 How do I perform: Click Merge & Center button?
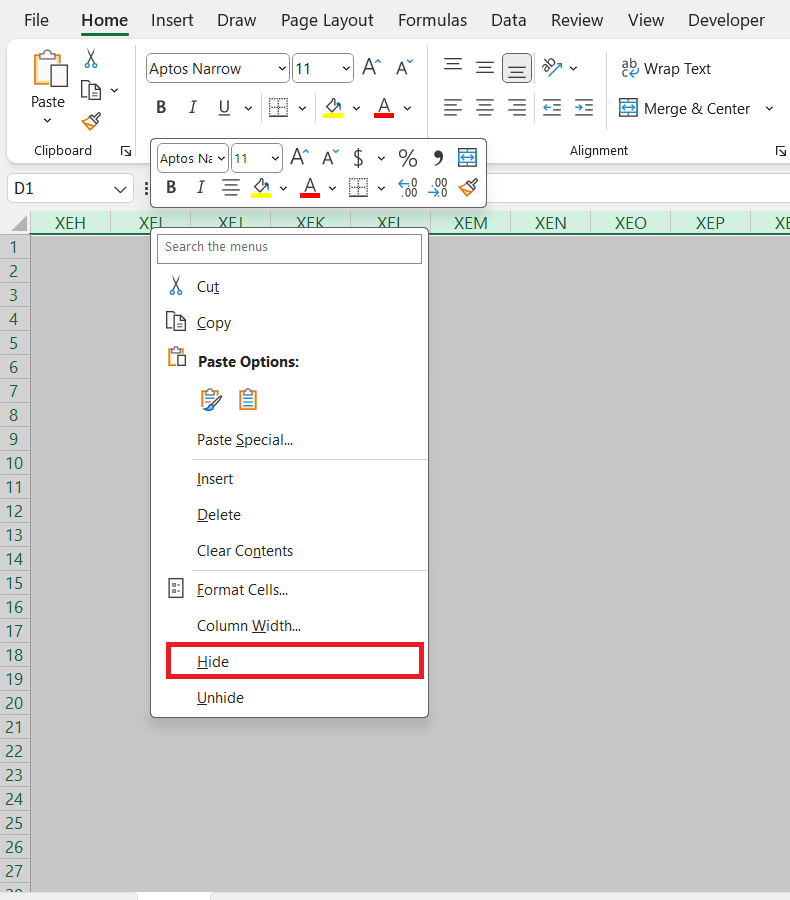point(684,108)
